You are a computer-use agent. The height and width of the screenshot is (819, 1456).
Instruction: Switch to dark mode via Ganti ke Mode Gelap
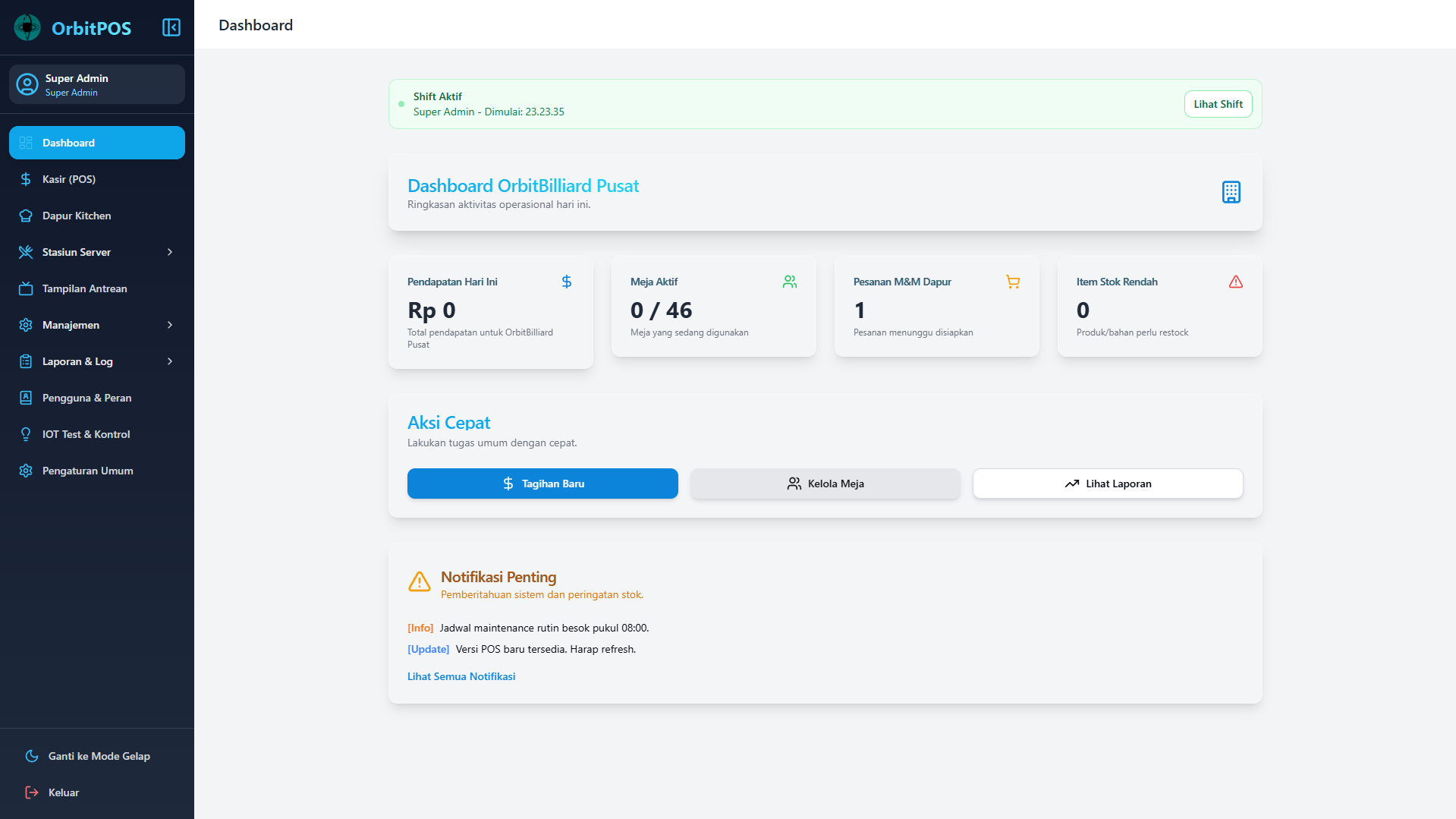click(99, 756)
